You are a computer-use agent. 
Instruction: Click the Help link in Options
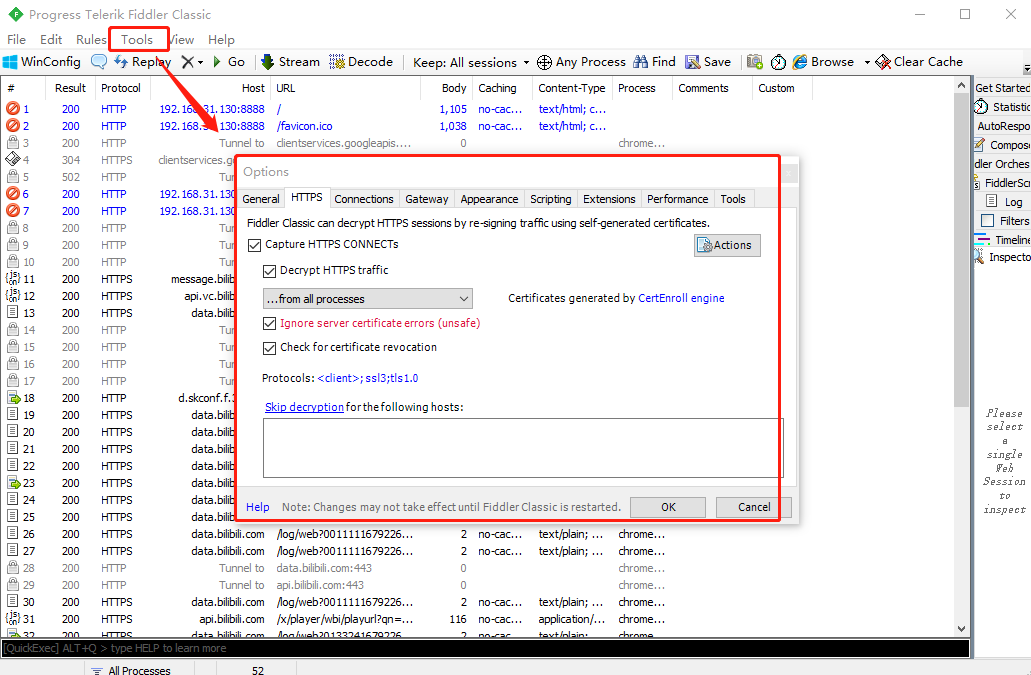258,507
